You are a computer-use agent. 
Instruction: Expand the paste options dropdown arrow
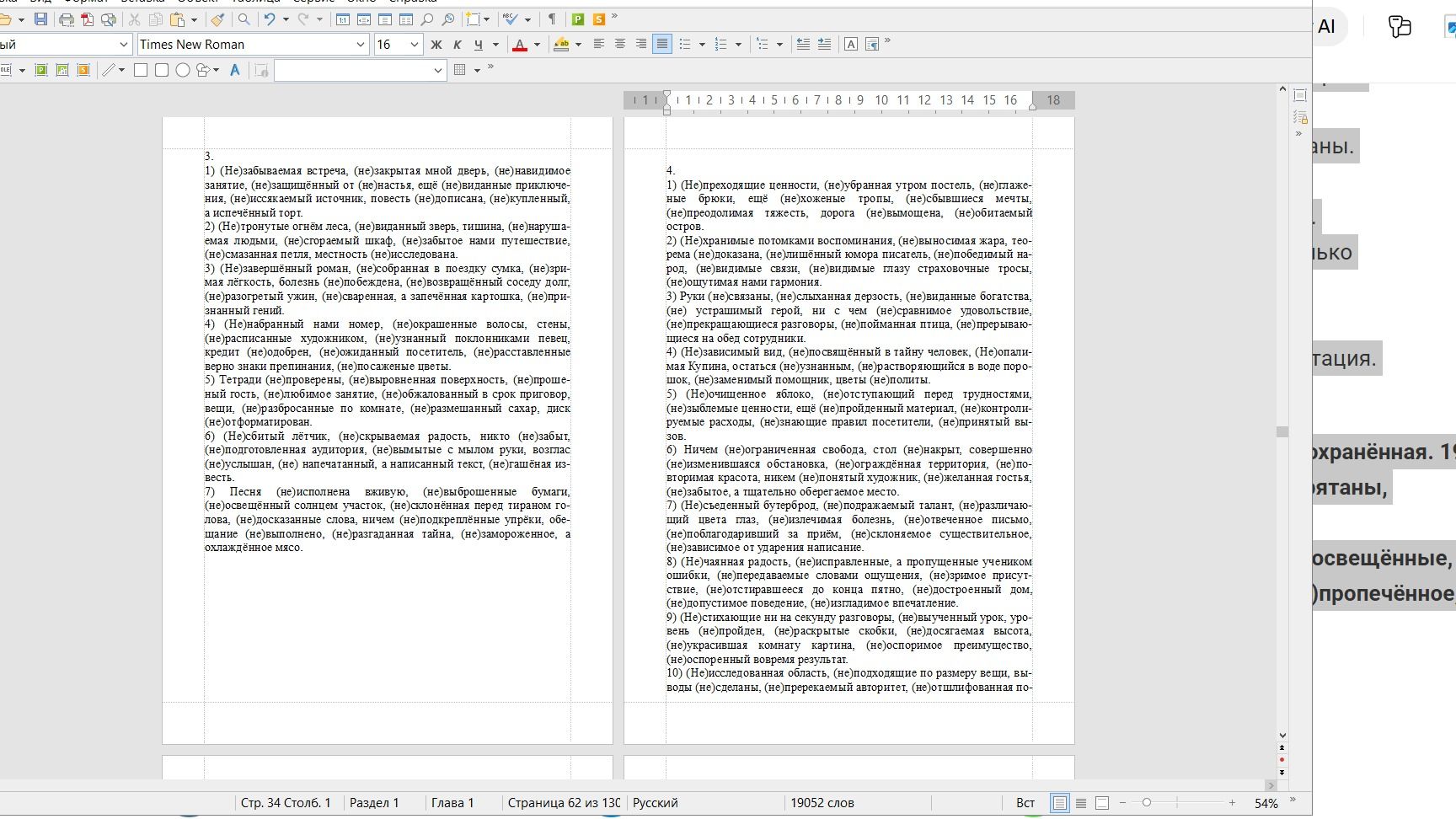194,19
